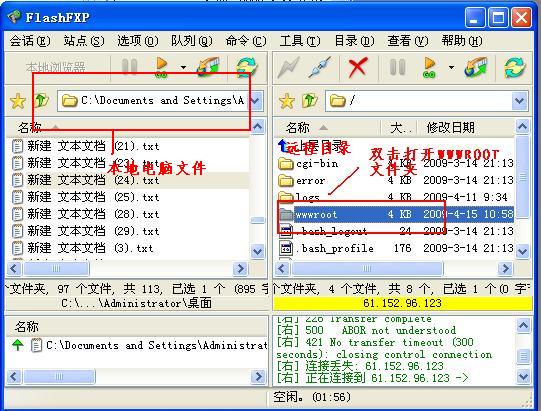
Task: Open the 工具(T) menu
Action: [299, 41]
